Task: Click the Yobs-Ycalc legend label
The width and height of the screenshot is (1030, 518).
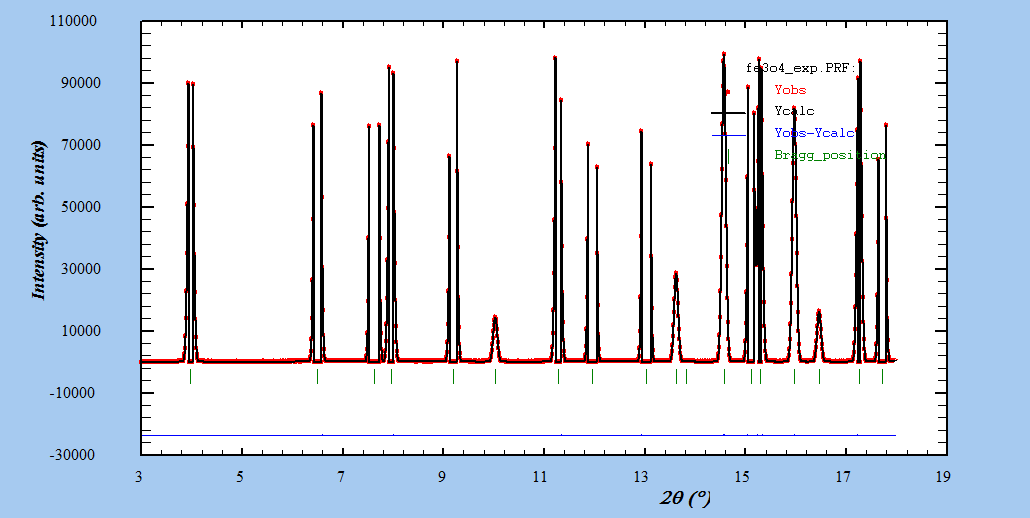Action: pyautogui.click(x=815, y=133)
